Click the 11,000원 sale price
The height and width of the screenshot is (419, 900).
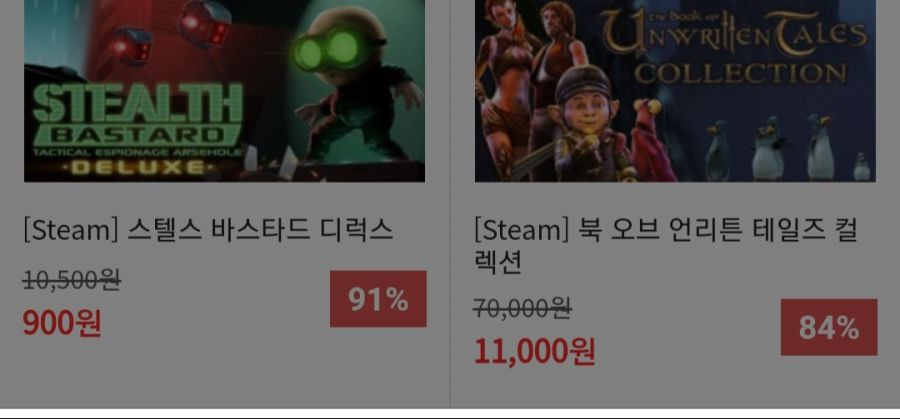(x=534, y=351)
